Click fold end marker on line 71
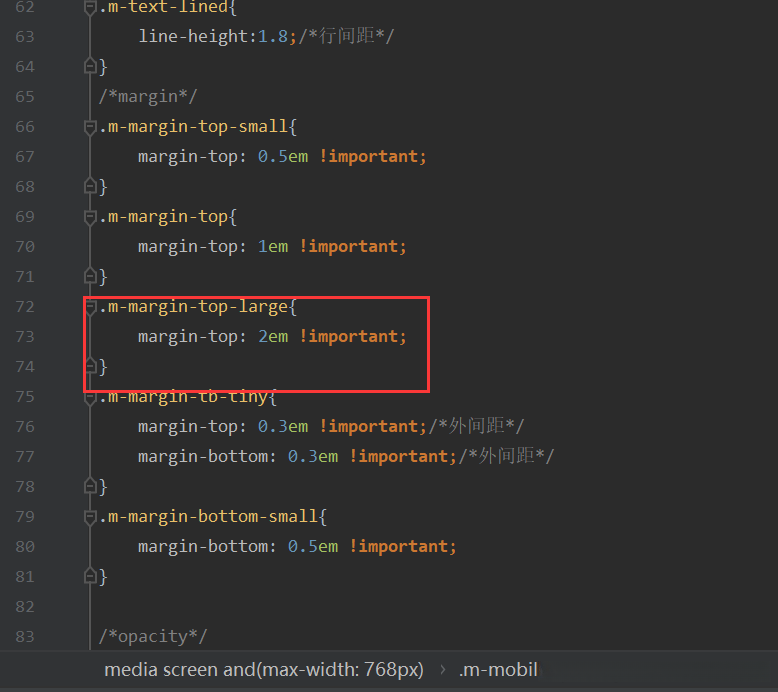 (90, 276)
